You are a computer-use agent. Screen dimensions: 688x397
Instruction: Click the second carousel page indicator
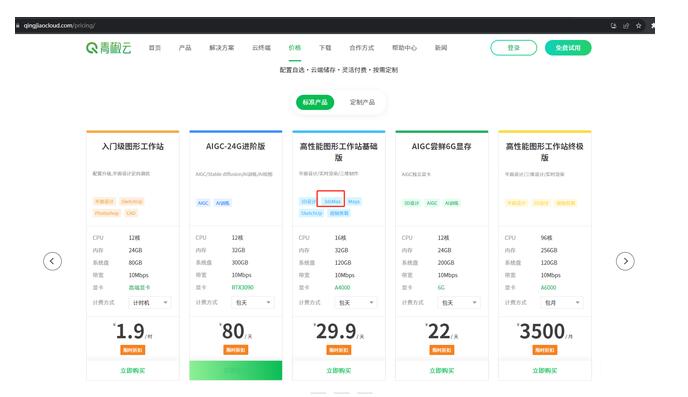click(342, 393)
